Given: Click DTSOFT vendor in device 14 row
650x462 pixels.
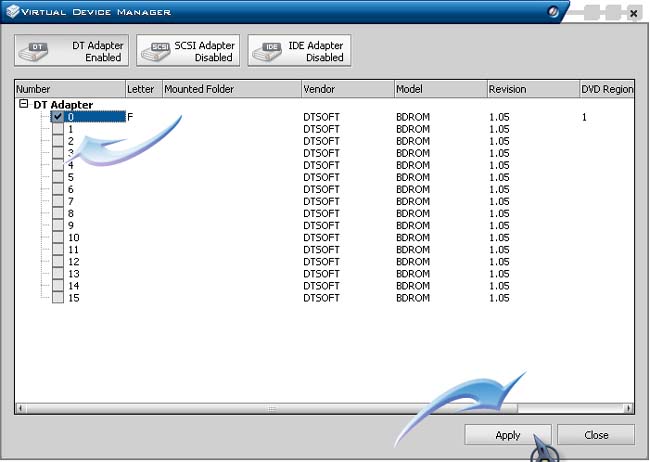Looking at the screenshot, I should point(321,286).
